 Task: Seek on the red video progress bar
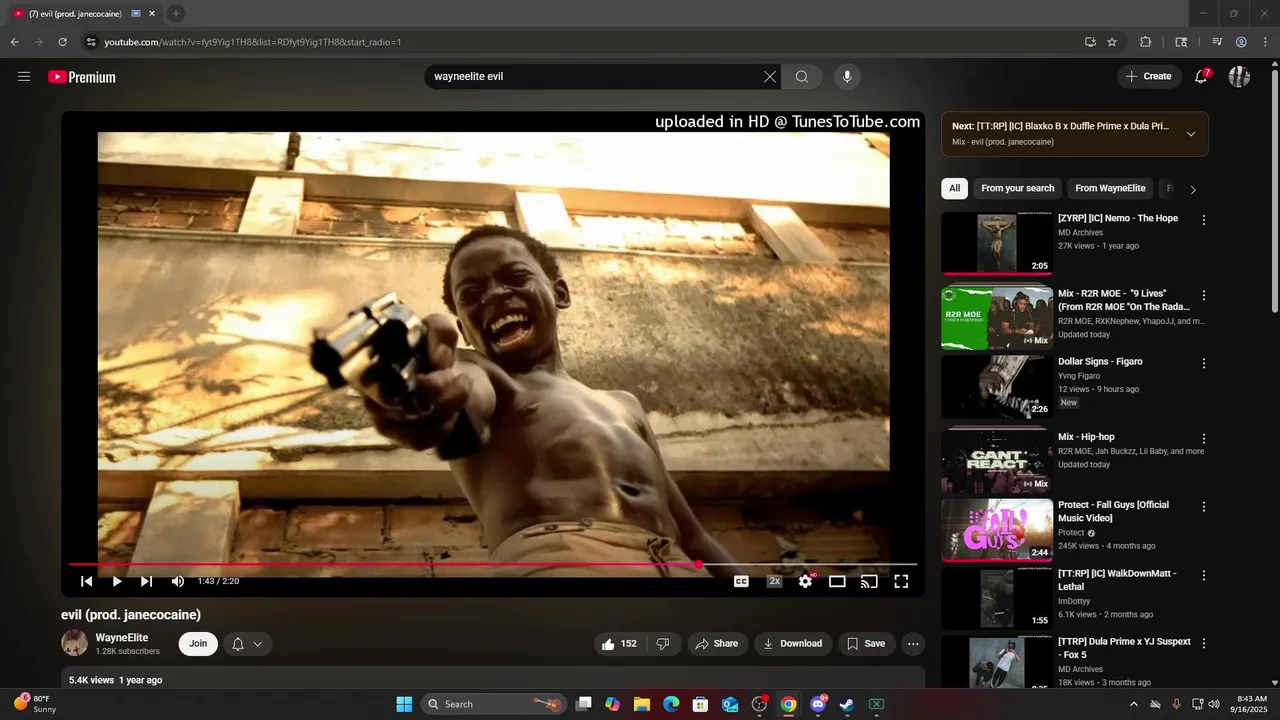coord(492,564)
